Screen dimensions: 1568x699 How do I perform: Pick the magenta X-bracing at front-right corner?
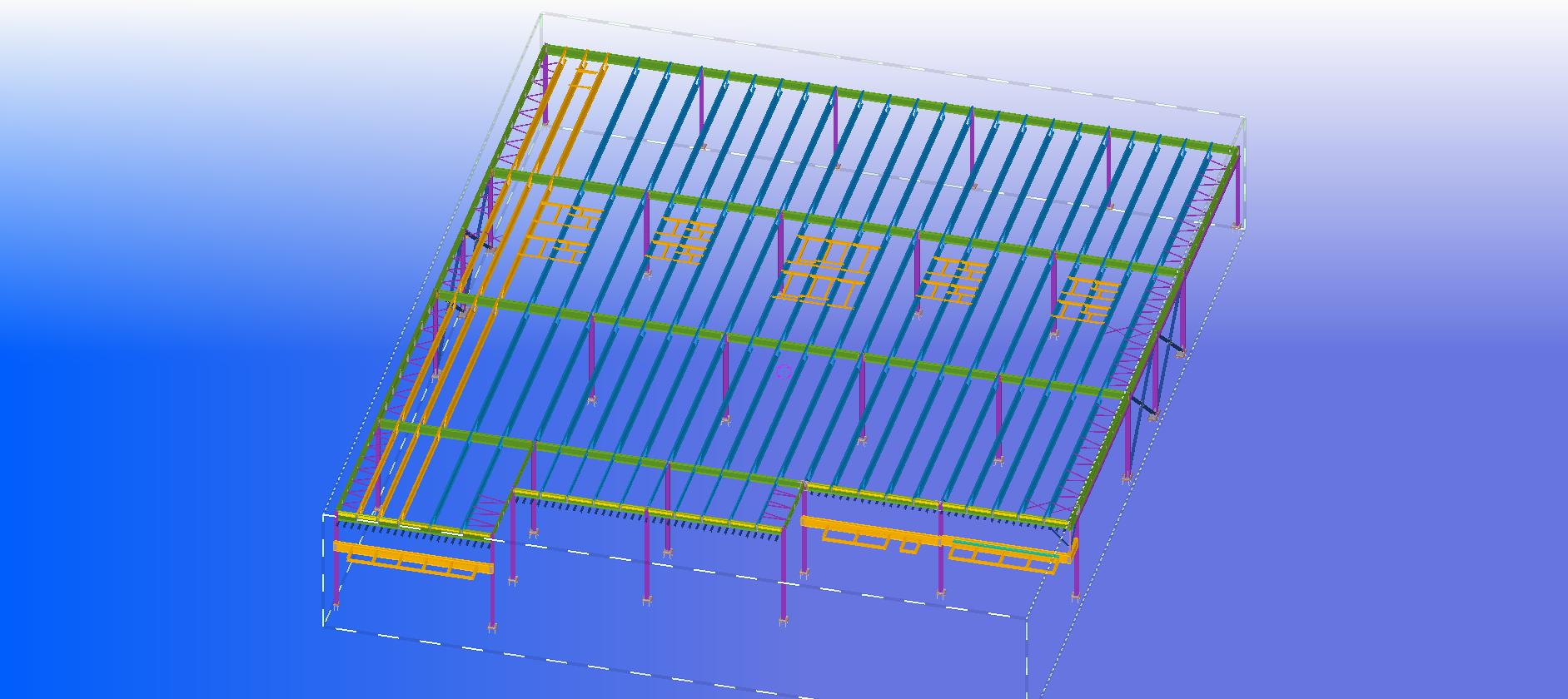[x=1048, y=506]
